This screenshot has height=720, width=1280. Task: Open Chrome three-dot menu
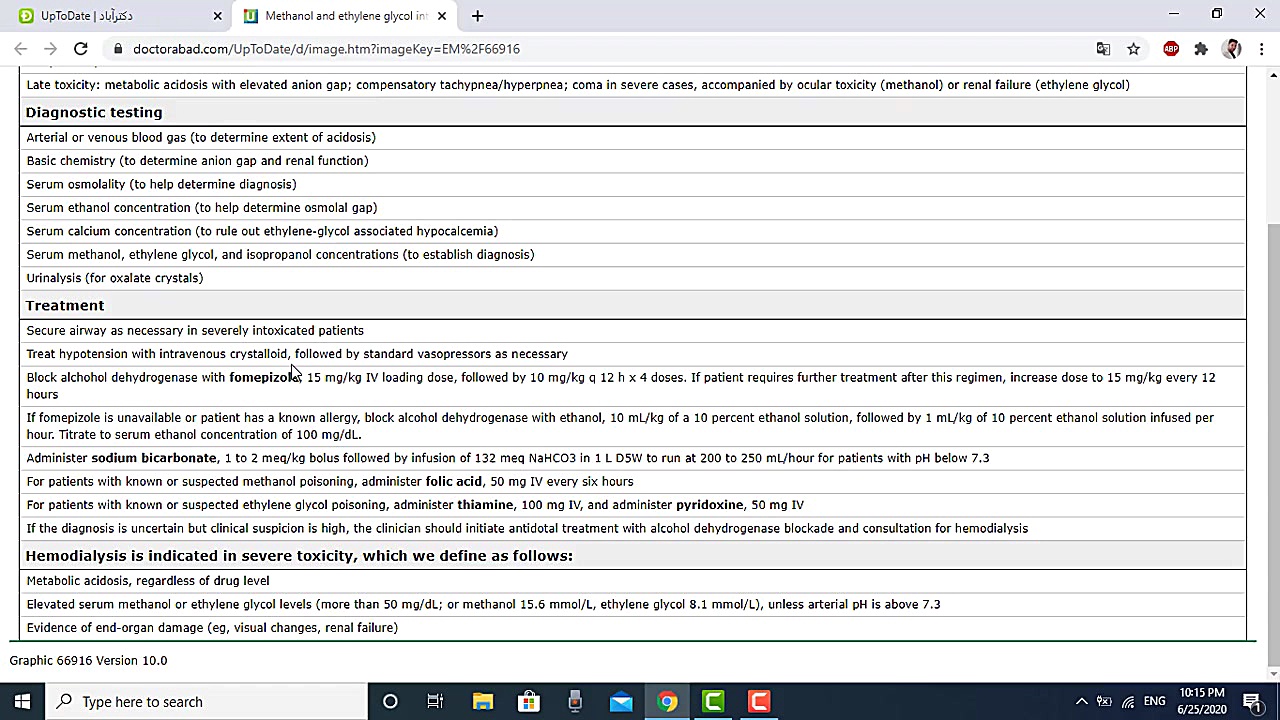[1262, 49]
